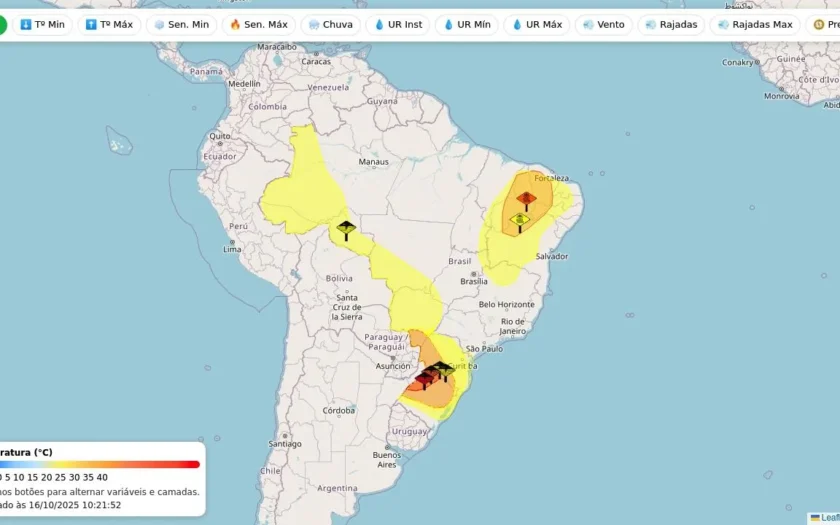Screen dimensions: 840x525
Task: Click the temperature color gradient bar
Action: pos(100,464)
